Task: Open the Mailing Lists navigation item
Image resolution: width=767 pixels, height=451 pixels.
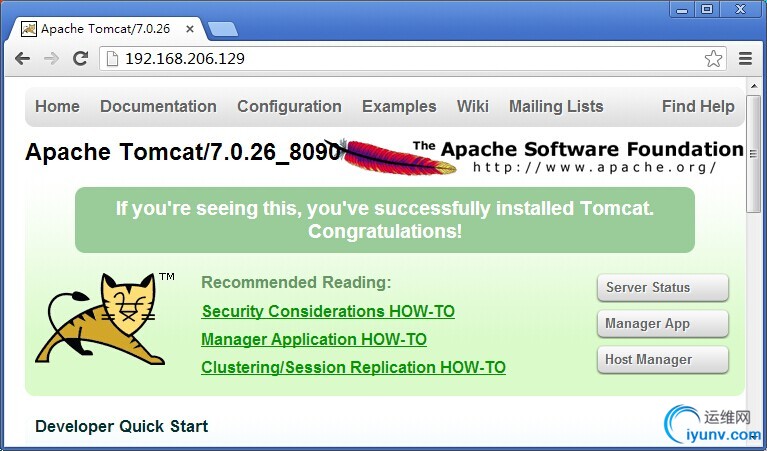Action: point(556,106)
